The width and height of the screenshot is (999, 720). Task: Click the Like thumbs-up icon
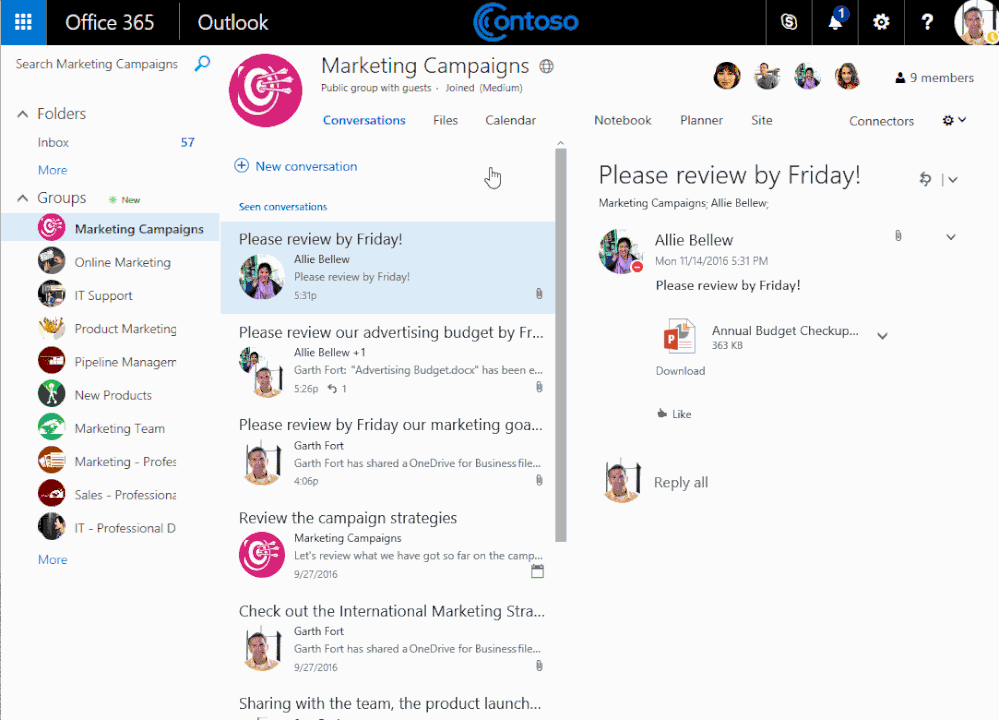(662, 414)
